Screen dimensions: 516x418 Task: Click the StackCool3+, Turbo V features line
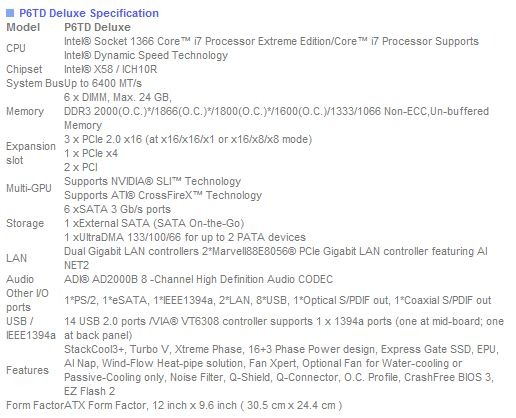pyautogui.click(x=281, y=349)
